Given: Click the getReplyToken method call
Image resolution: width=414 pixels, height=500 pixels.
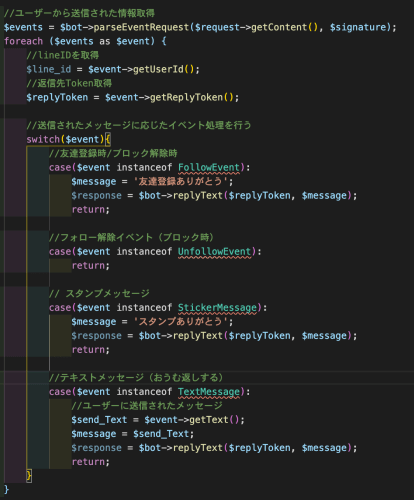Looking at the screenshot, I should tap(186, 97).
